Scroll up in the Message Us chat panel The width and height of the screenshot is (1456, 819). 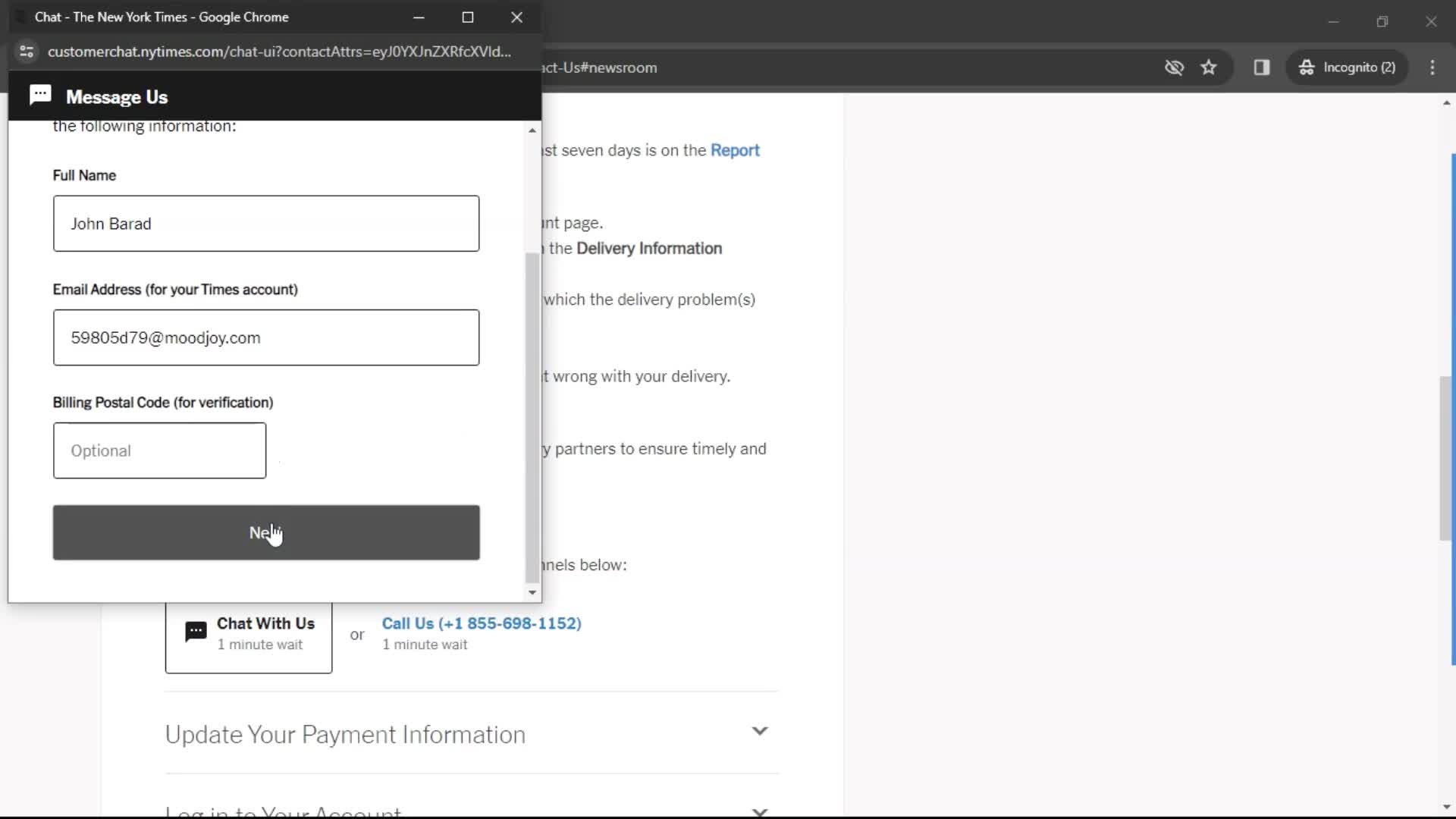(531, 130)
